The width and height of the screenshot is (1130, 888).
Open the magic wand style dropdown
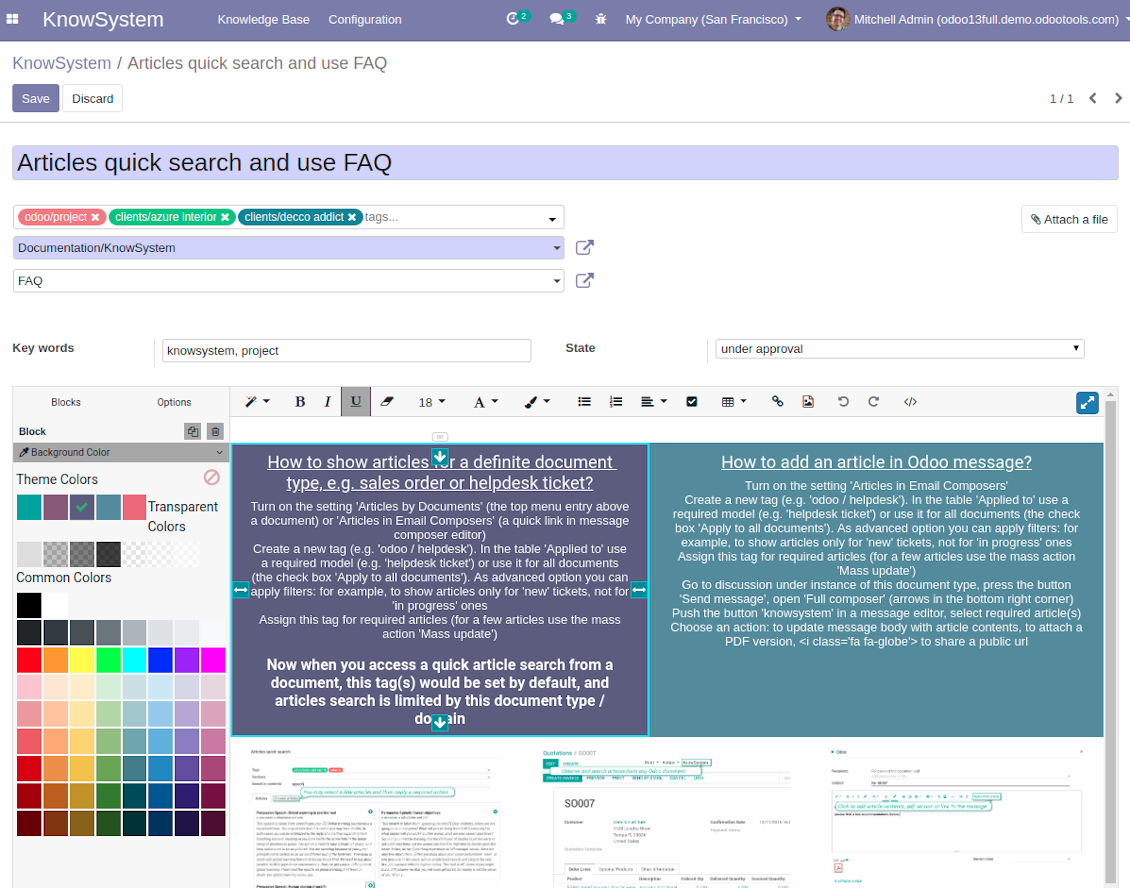257,402
